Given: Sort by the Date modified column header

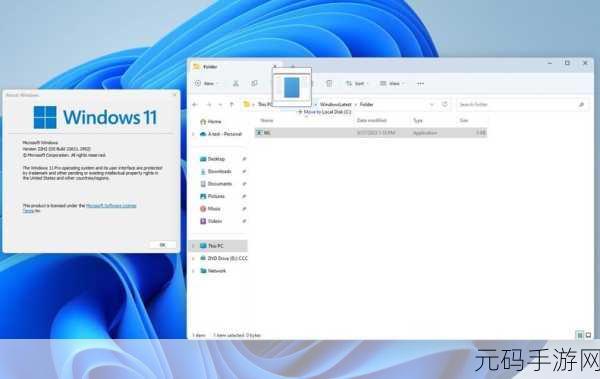Looking at the screenshot, I should [372, 120].
